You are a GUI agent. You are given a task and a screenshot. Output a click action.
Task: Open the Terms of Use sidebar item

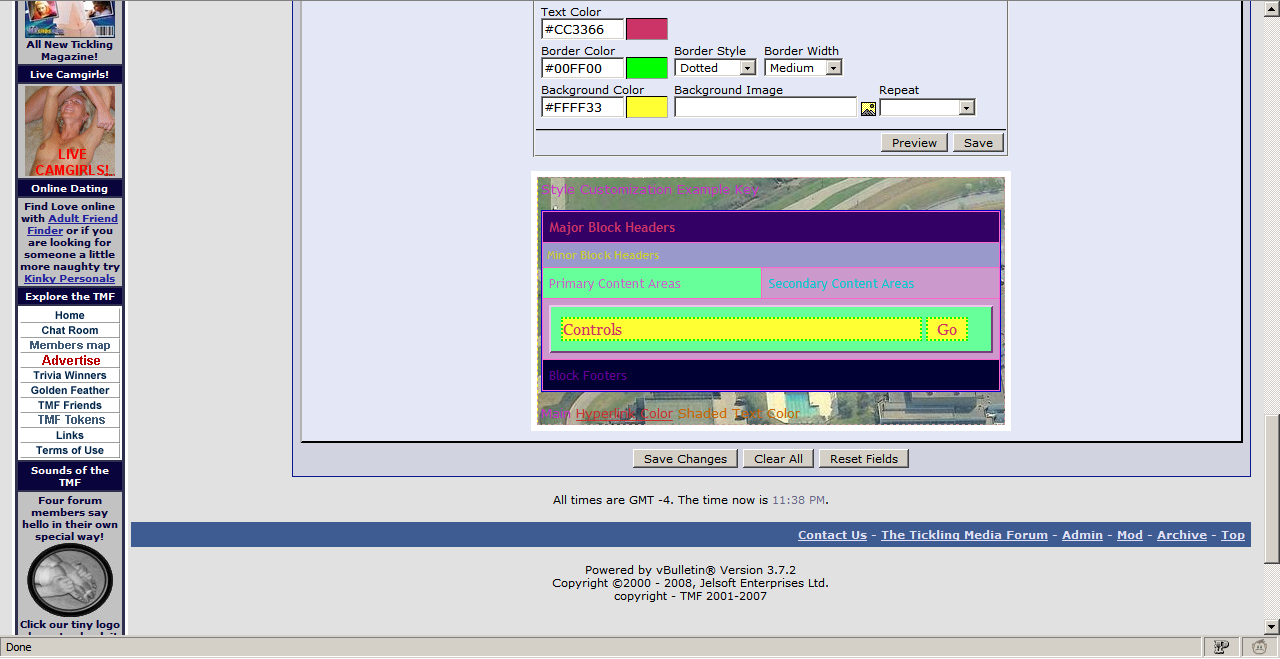70,450
